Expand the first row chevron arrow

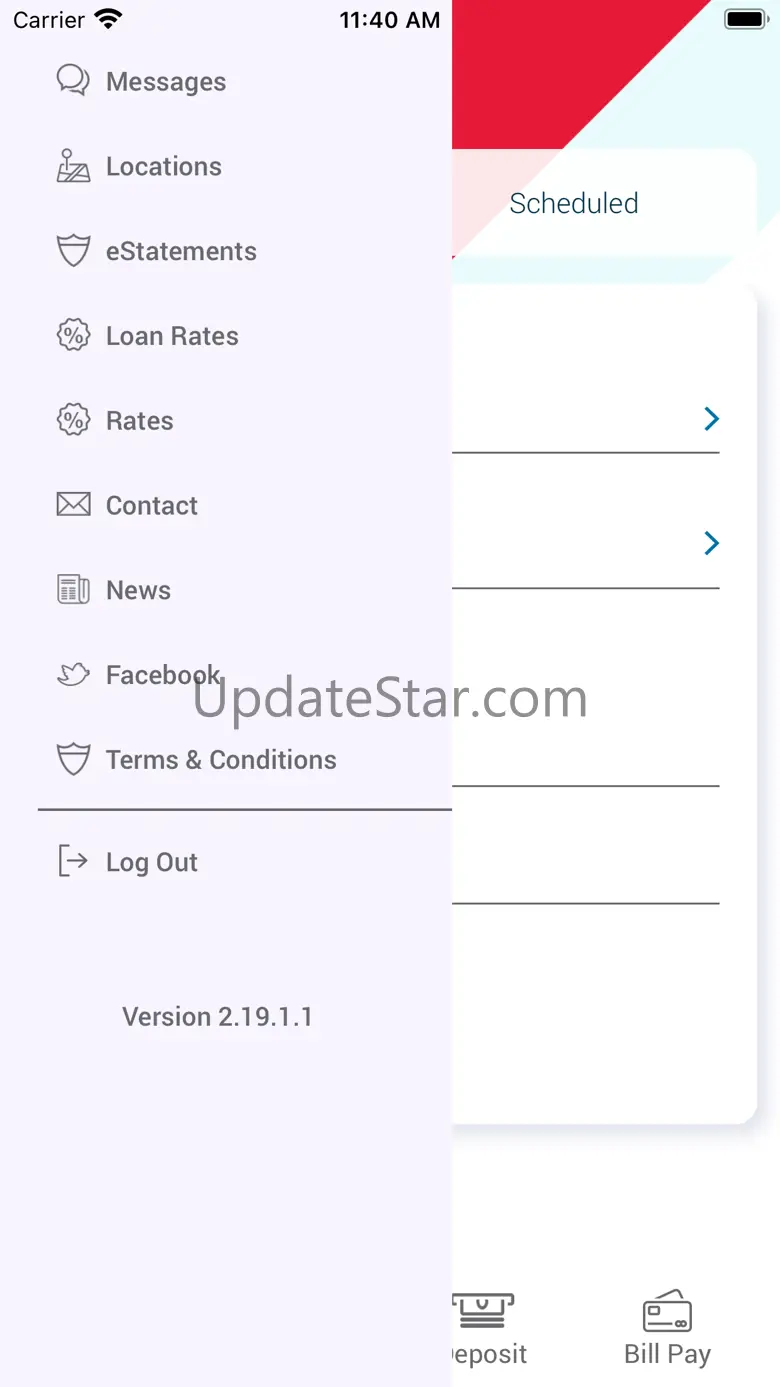point(711,419)
